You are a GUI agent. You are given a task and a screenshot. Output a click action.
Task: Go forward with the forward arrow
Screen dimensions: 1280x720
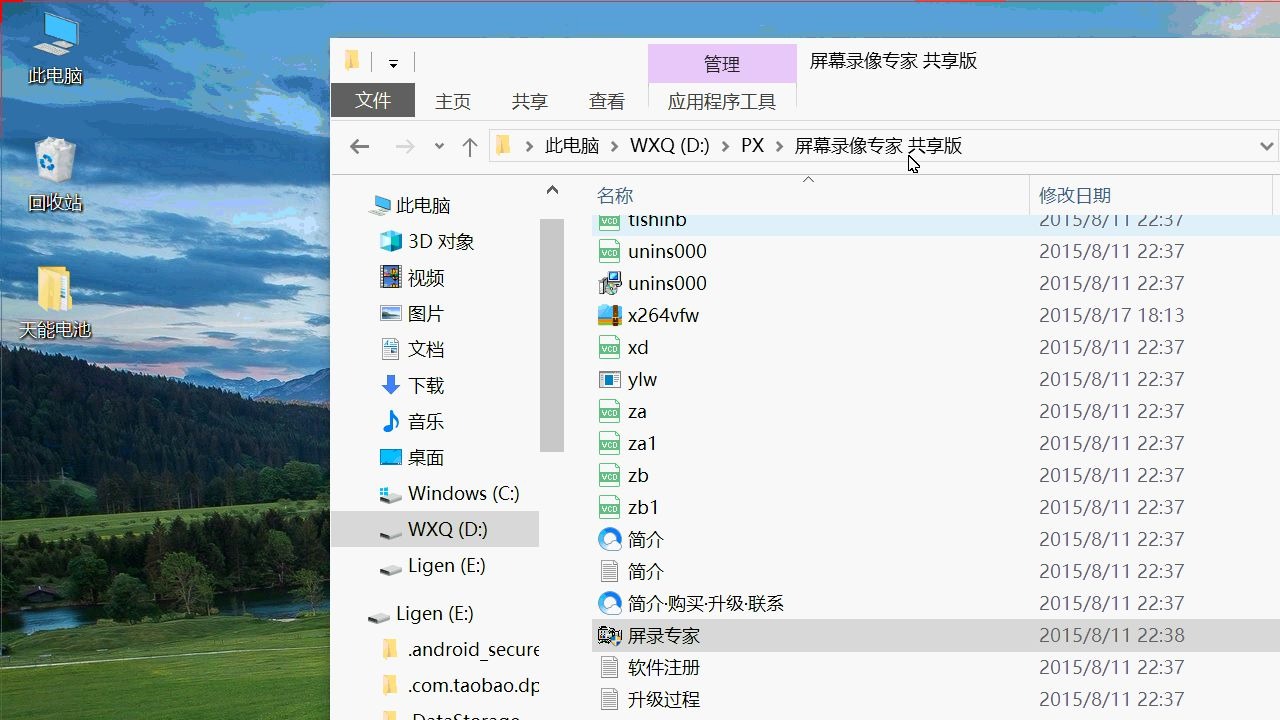pyautogui.click(x=405, y=147)
